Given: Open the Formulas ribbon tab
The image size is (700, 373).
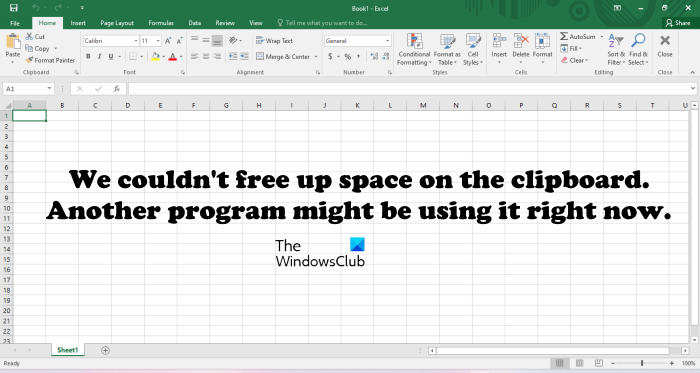Looking at the screenshot, I should click(161, 23).
